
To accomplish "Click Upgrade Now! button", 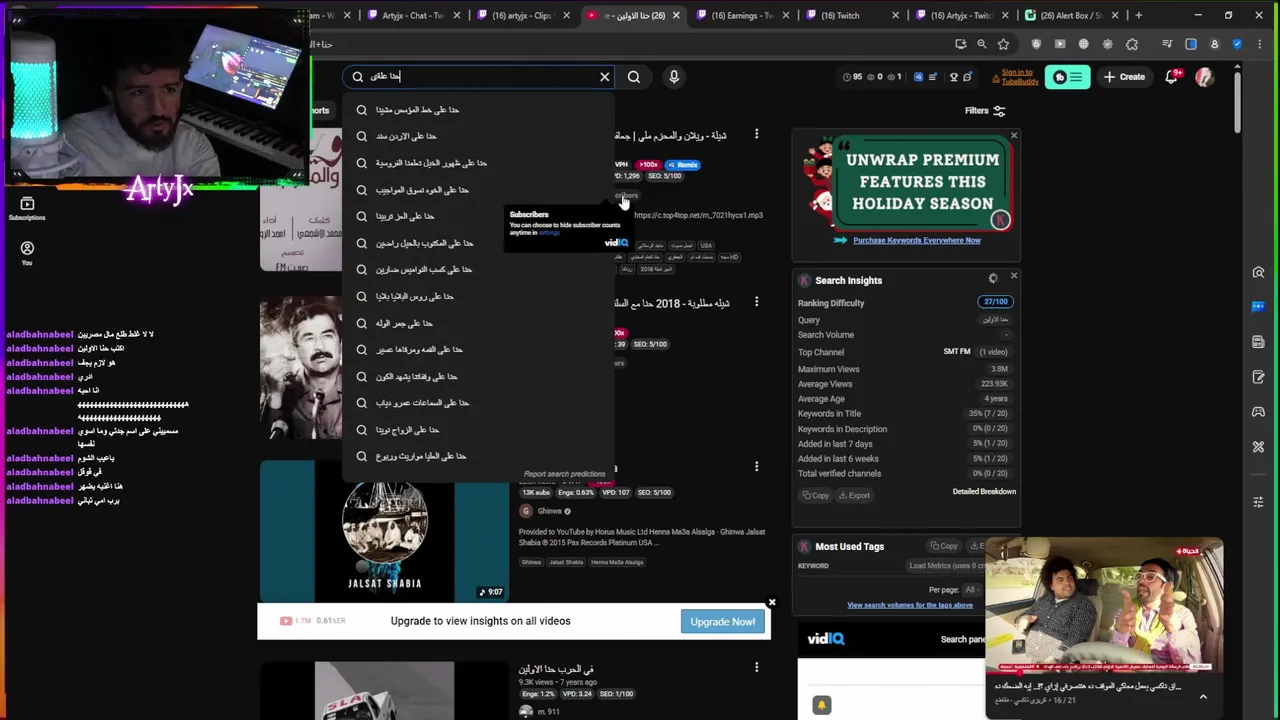I will pyautogui.click(x=722, y=622).
